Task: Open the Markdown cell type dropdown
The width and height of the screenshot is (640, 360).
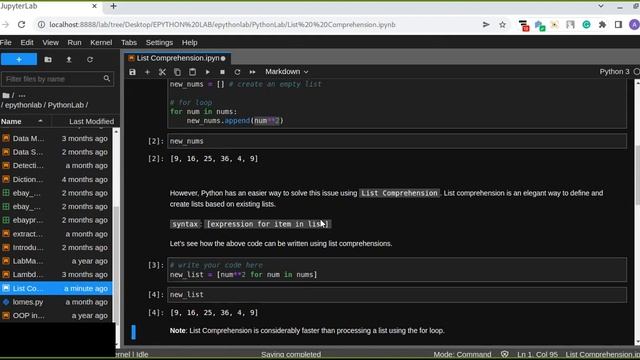Action: point(287,71)
